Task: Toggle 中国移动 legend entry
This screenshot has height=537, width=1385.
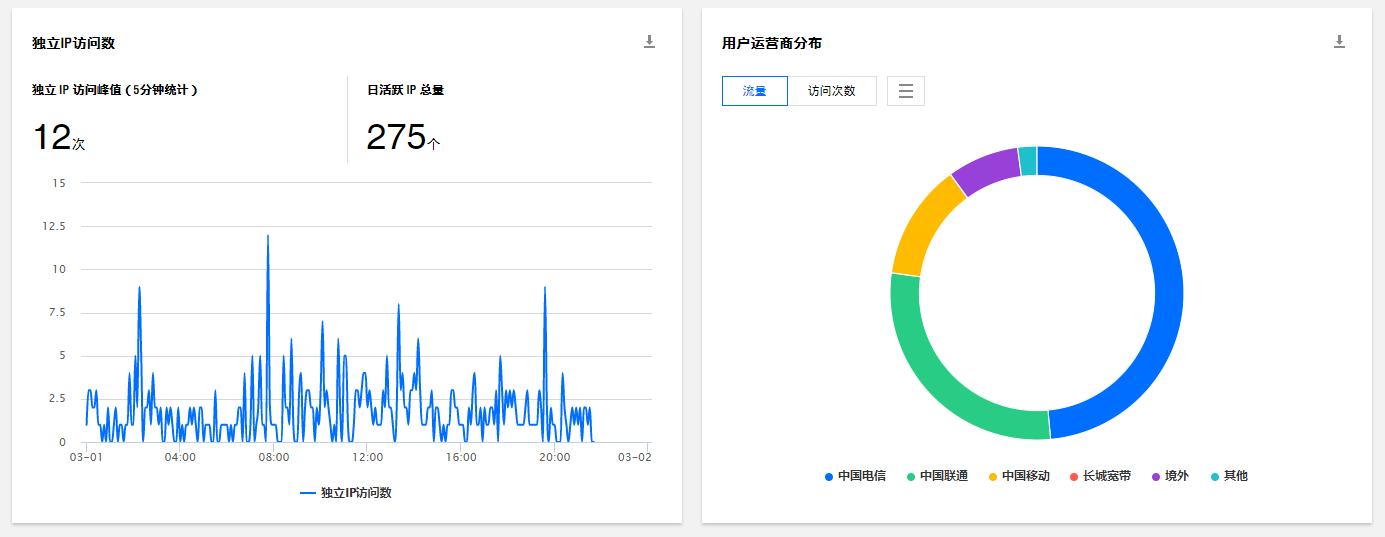Action: [x=1019, y=476]
